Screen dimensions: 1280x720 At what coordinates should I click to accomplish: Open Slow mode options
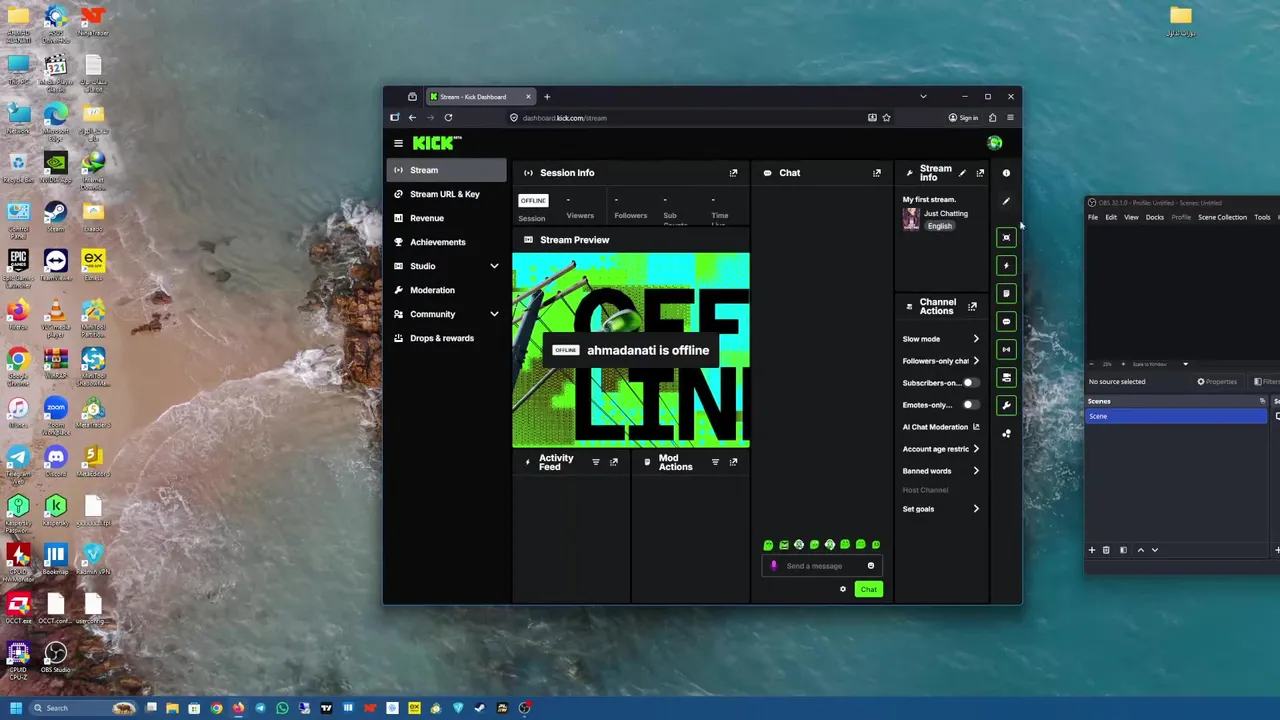pos(940,339)
